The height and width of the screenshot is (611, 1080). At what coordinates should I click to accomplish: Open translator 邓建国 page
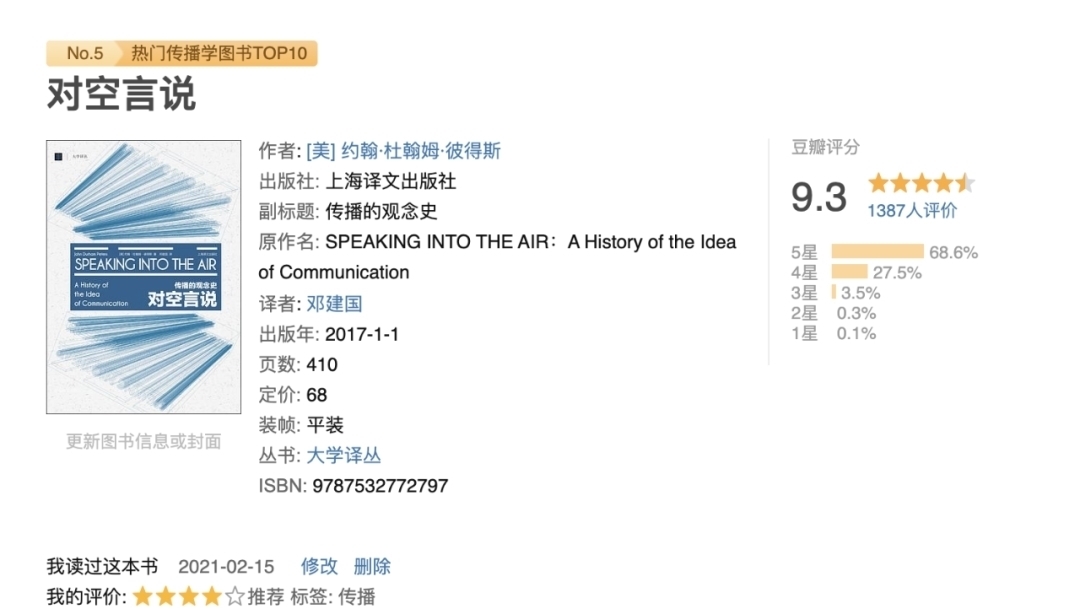pyautogui.click(x=334, y=303)
